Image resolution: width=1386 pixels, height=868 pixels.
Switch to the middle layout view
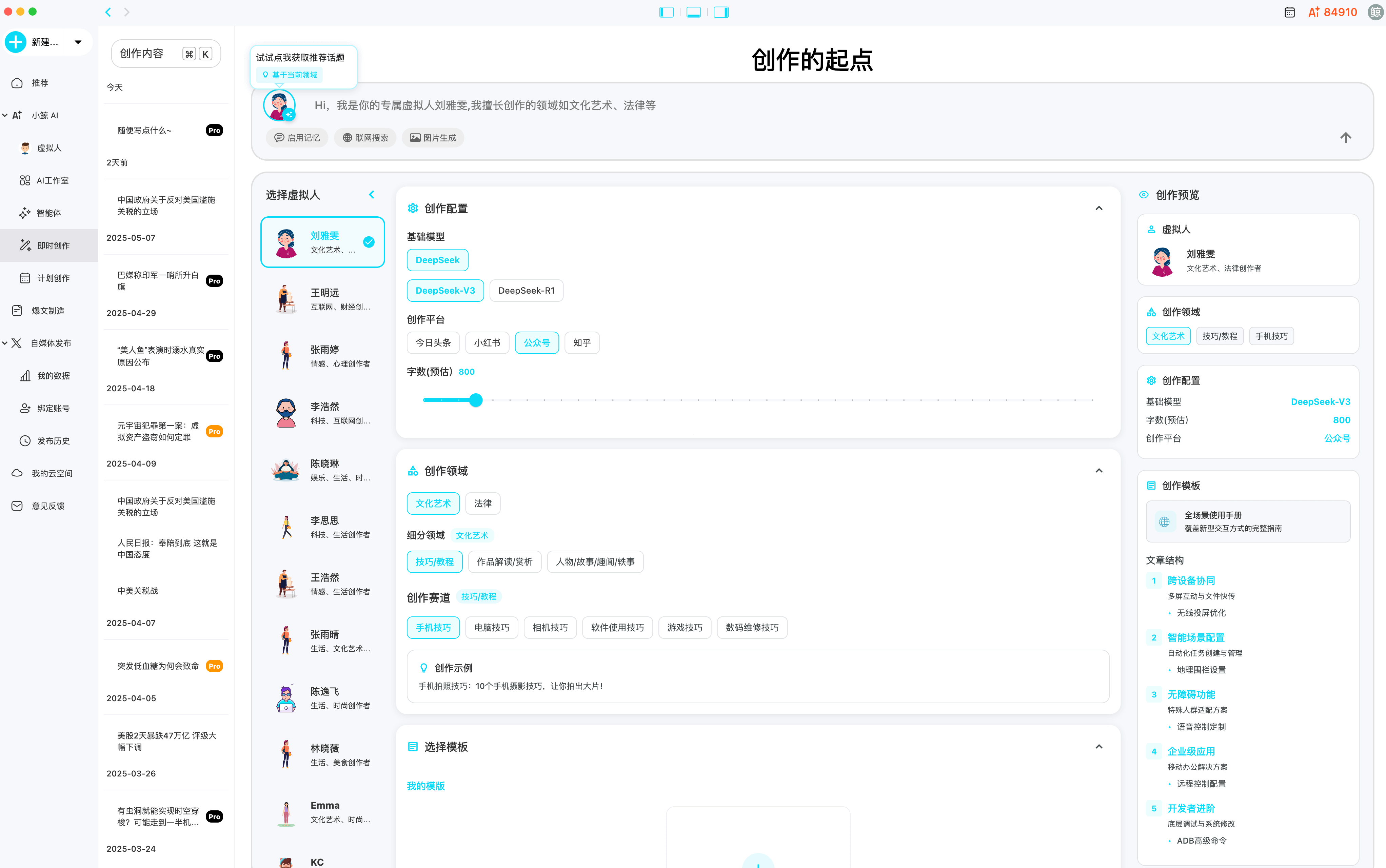pyautogui.click(x=694, y=12)
